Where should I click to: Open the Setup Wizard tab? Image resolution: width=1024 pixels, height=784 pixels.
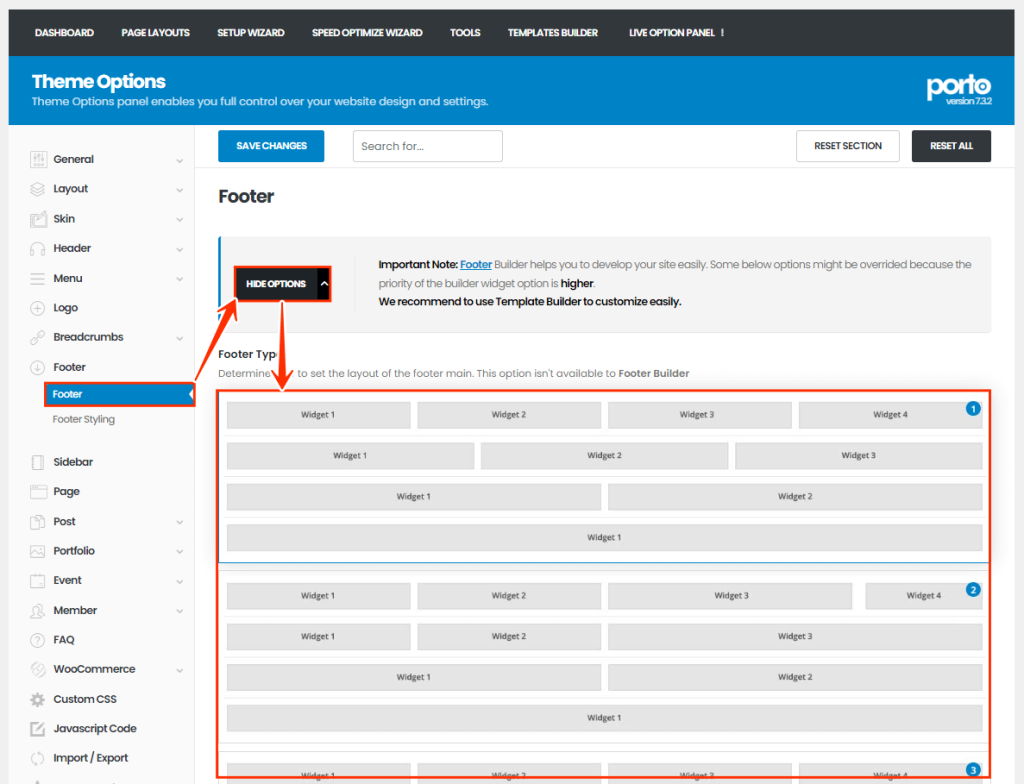(x=250, y=33)
